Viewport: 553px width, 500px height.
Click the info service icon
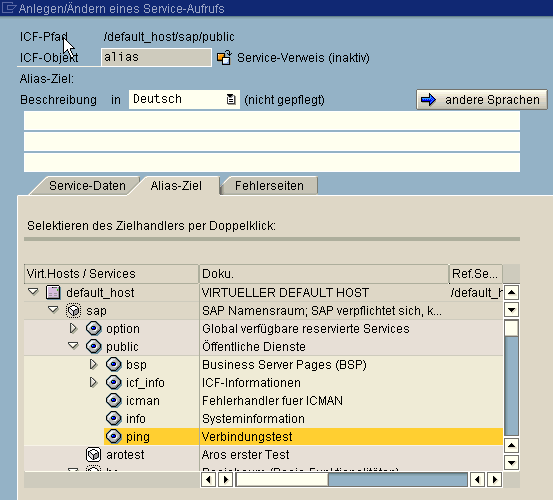[114, 418]
